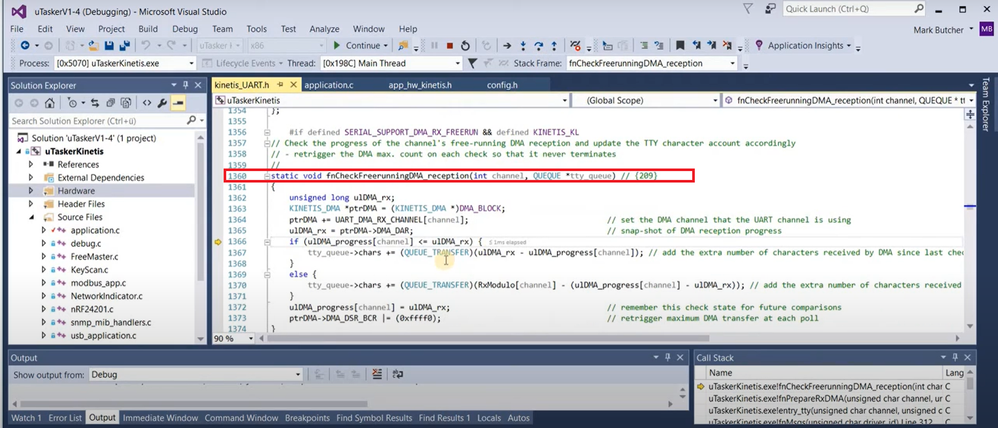
Task: Open the Thread dropdown
Action: (x=458, y=63)
